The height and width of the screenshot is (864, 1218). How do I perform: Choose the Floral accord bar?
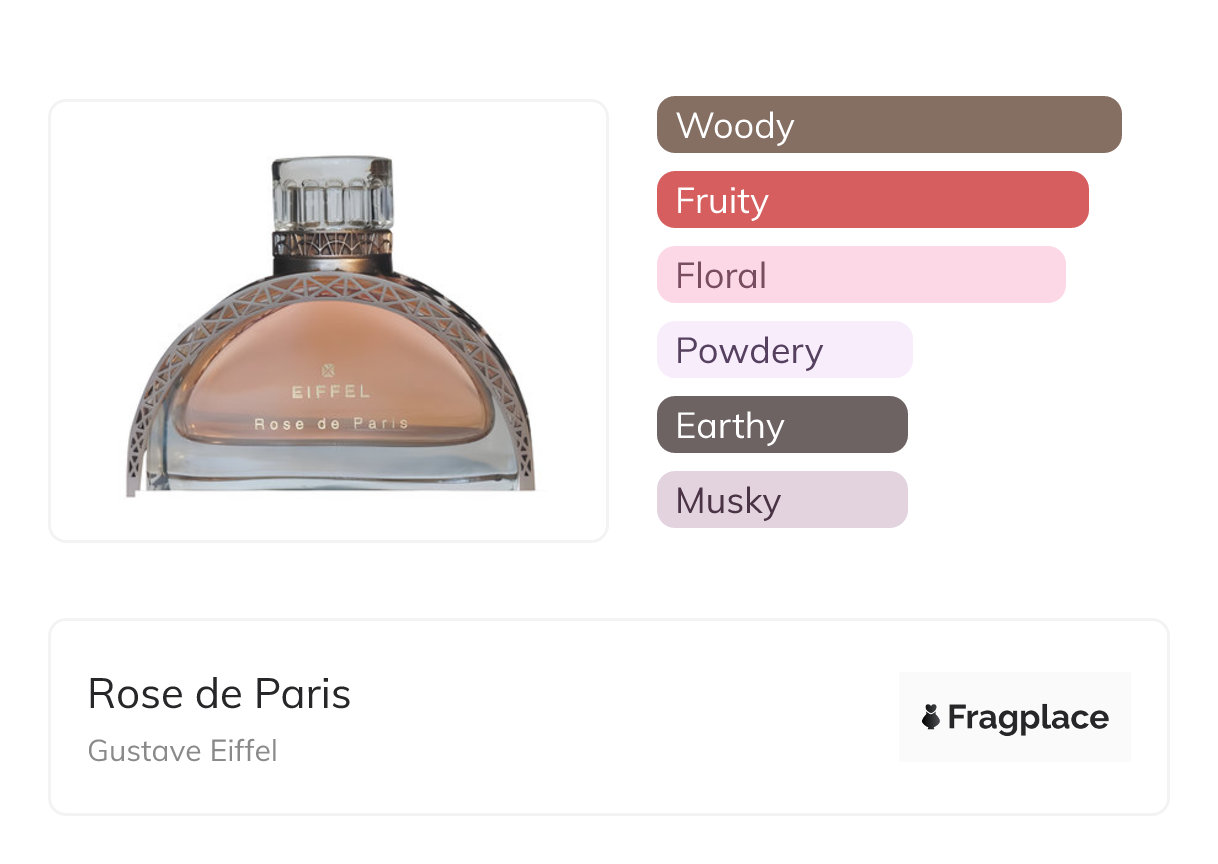[x=860, y=275]
